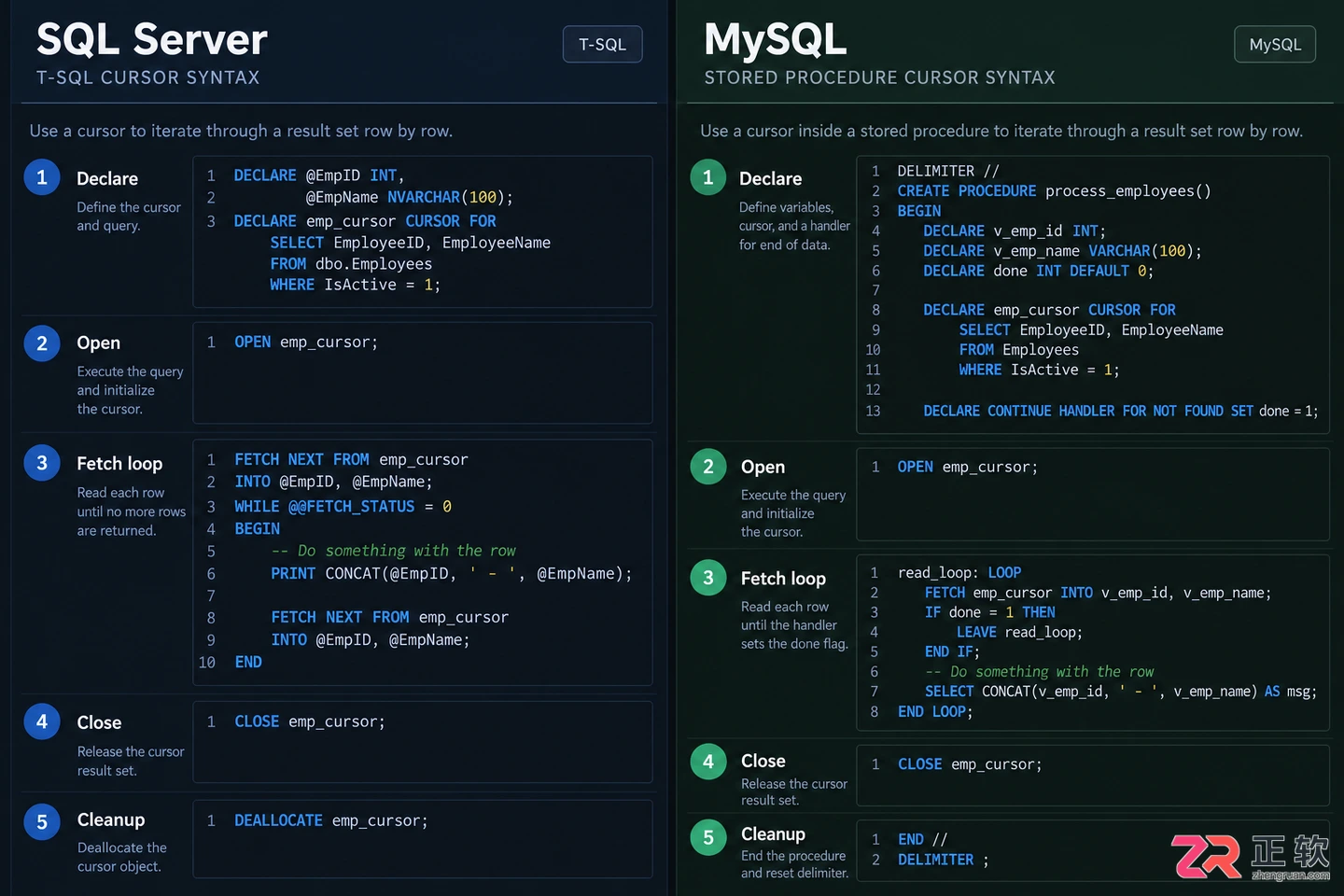Select the green step 3 Fetch loop circle
Image resolution: width=1344 pixels, height=896 pixels.
pyautogui.click(x=708, y=578)
